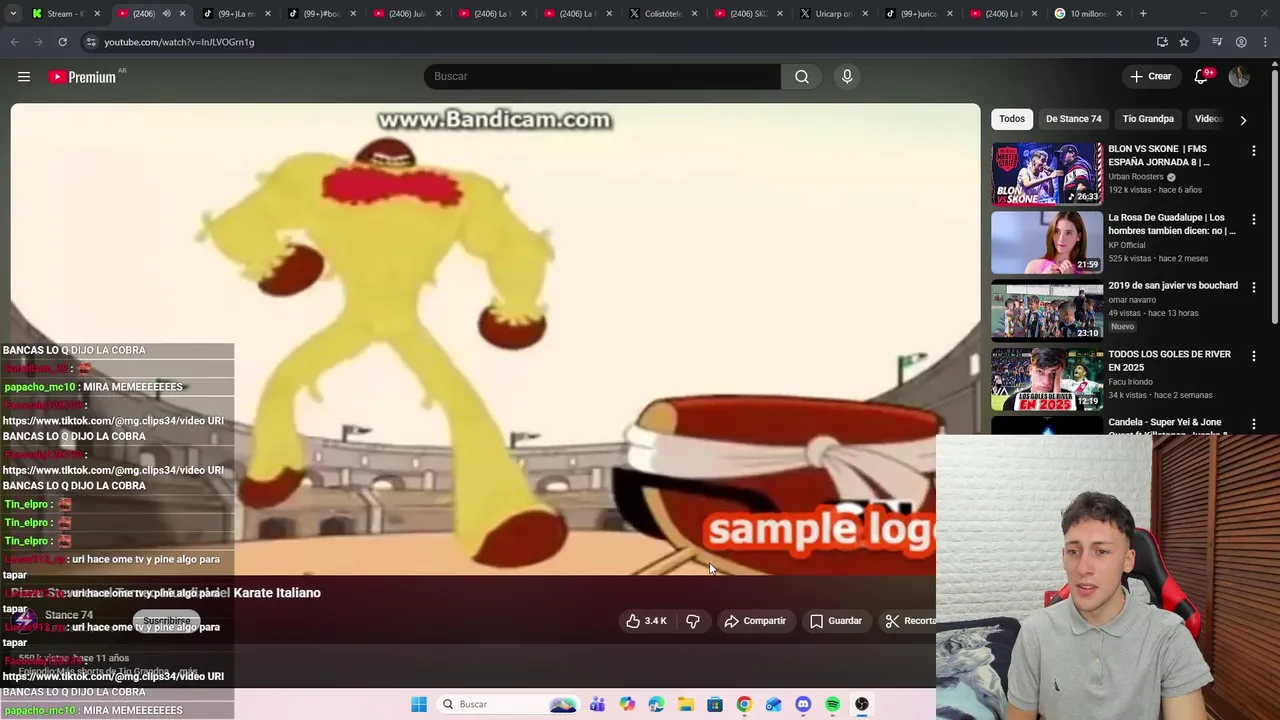Open Discord from the taskbar

803,704
